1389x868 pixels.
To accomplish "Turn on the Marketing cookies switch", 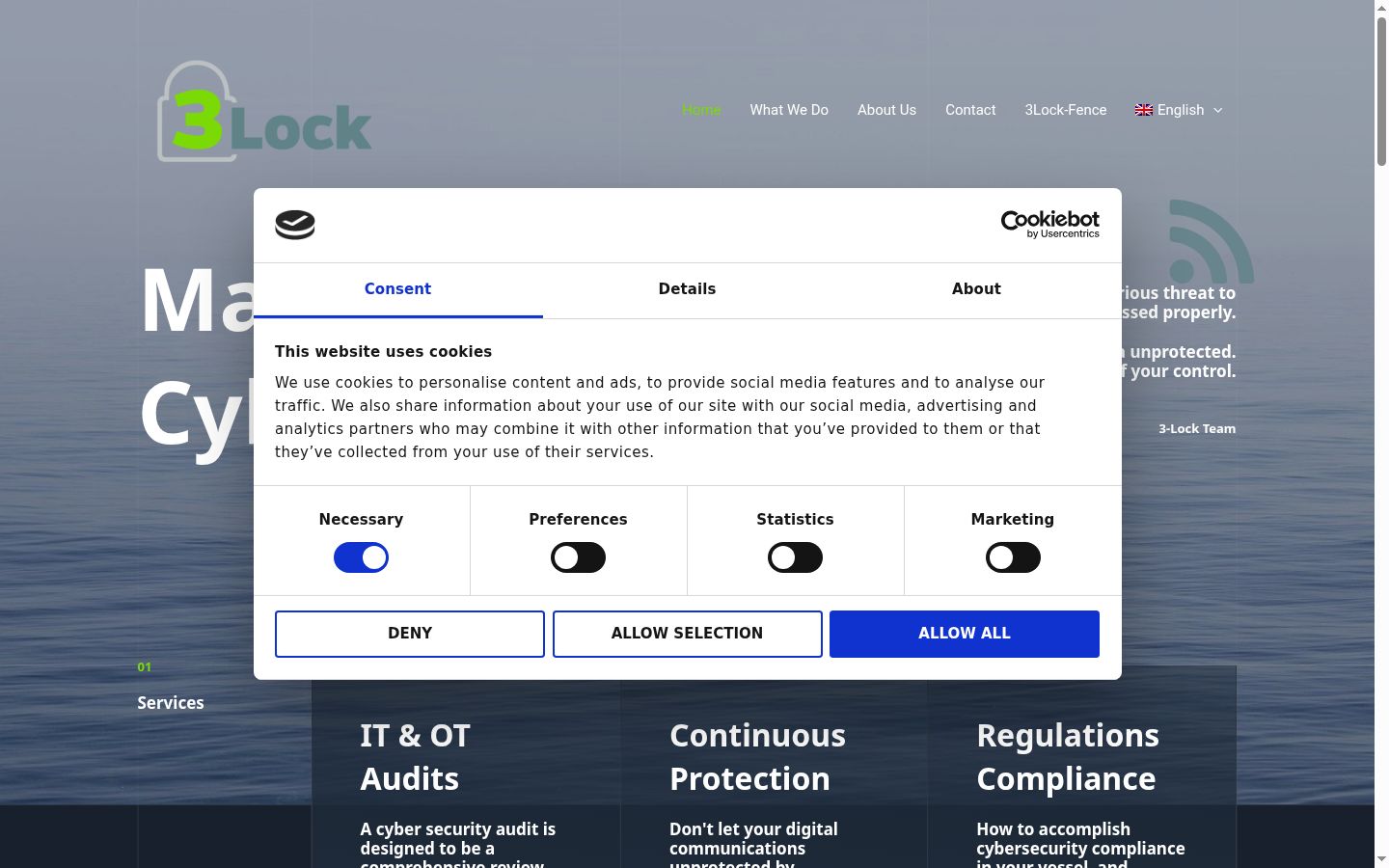I will coord(1013,557).
